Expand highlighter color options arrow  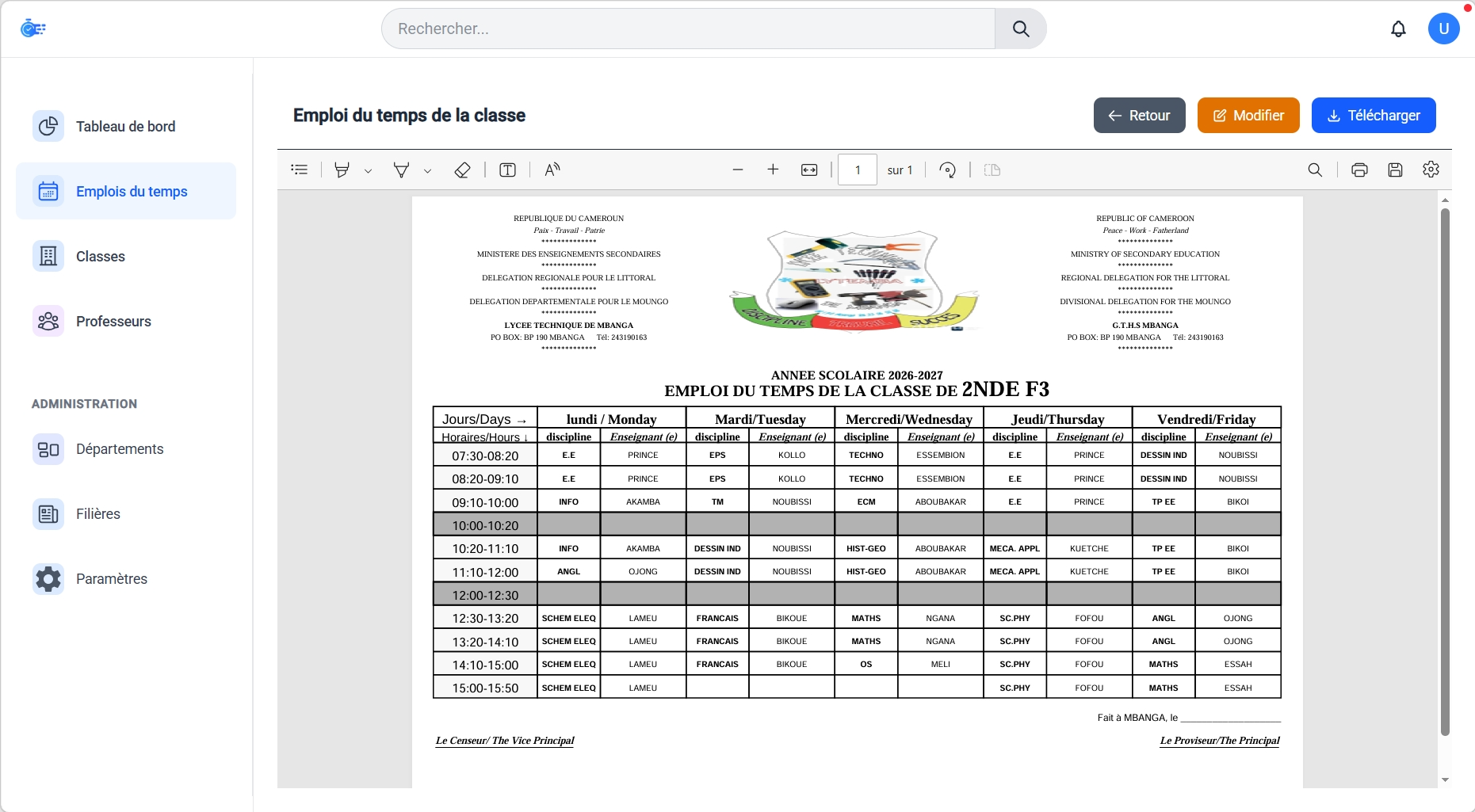click(368, 170)
